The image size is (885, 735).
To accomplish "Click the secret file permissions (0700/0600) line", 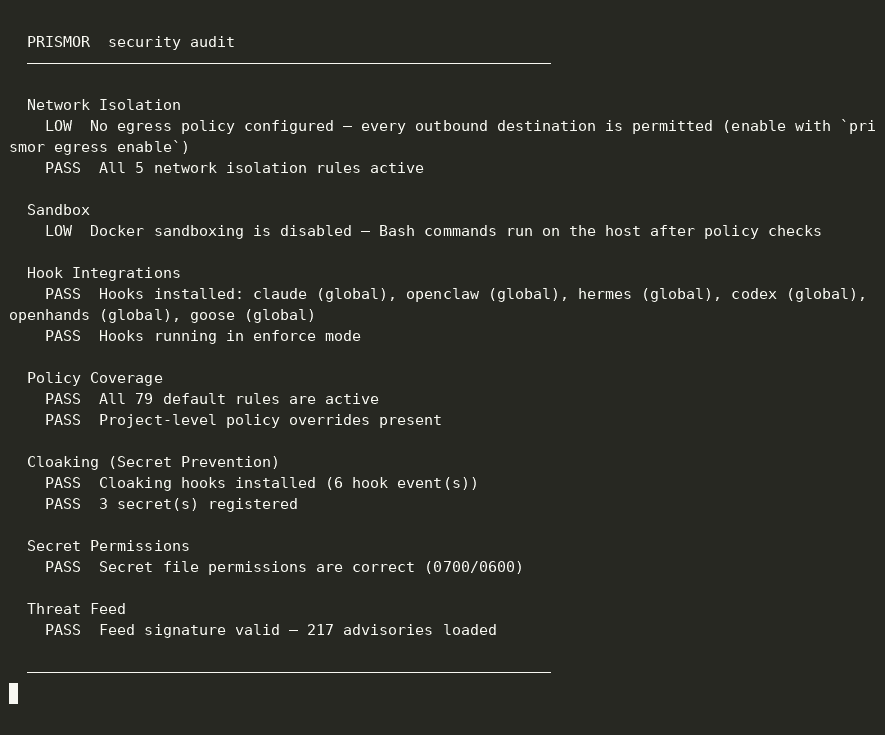I will click(284, 567).
